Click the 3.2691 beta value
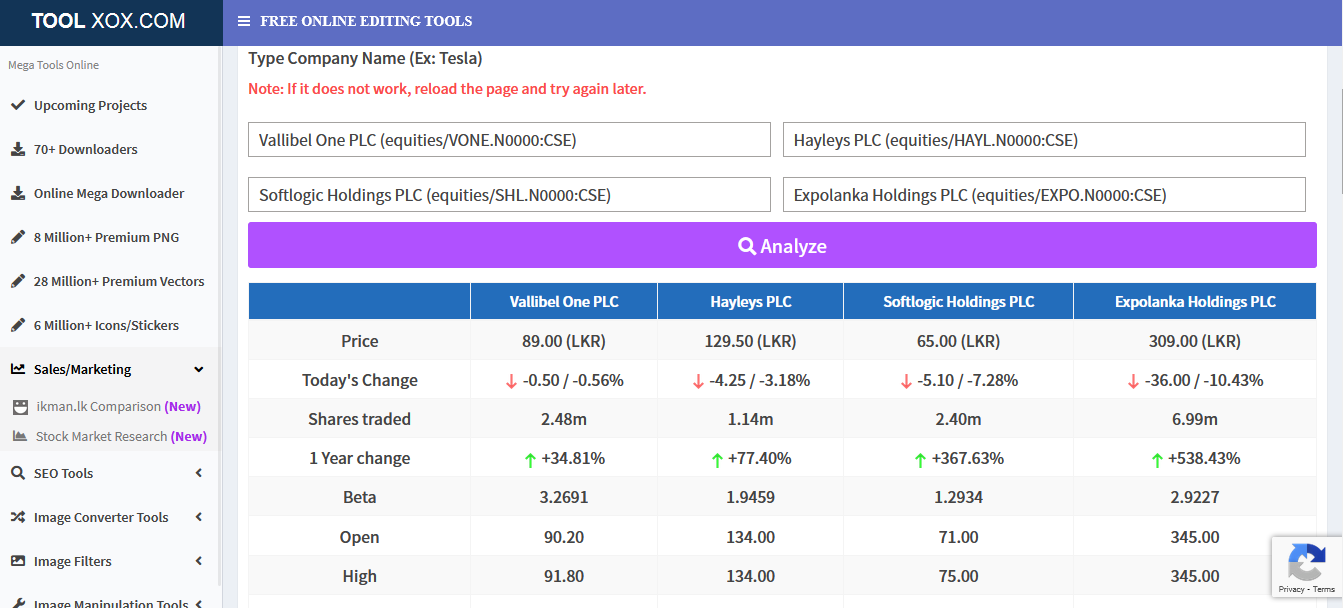 tap(564, 497)
